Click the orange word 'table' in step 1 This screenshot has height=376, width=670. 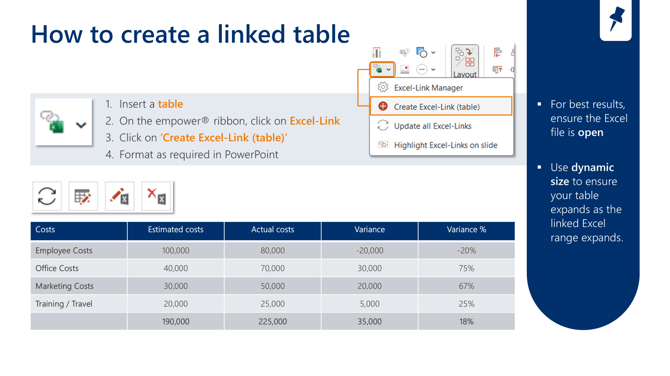point(170,104)
